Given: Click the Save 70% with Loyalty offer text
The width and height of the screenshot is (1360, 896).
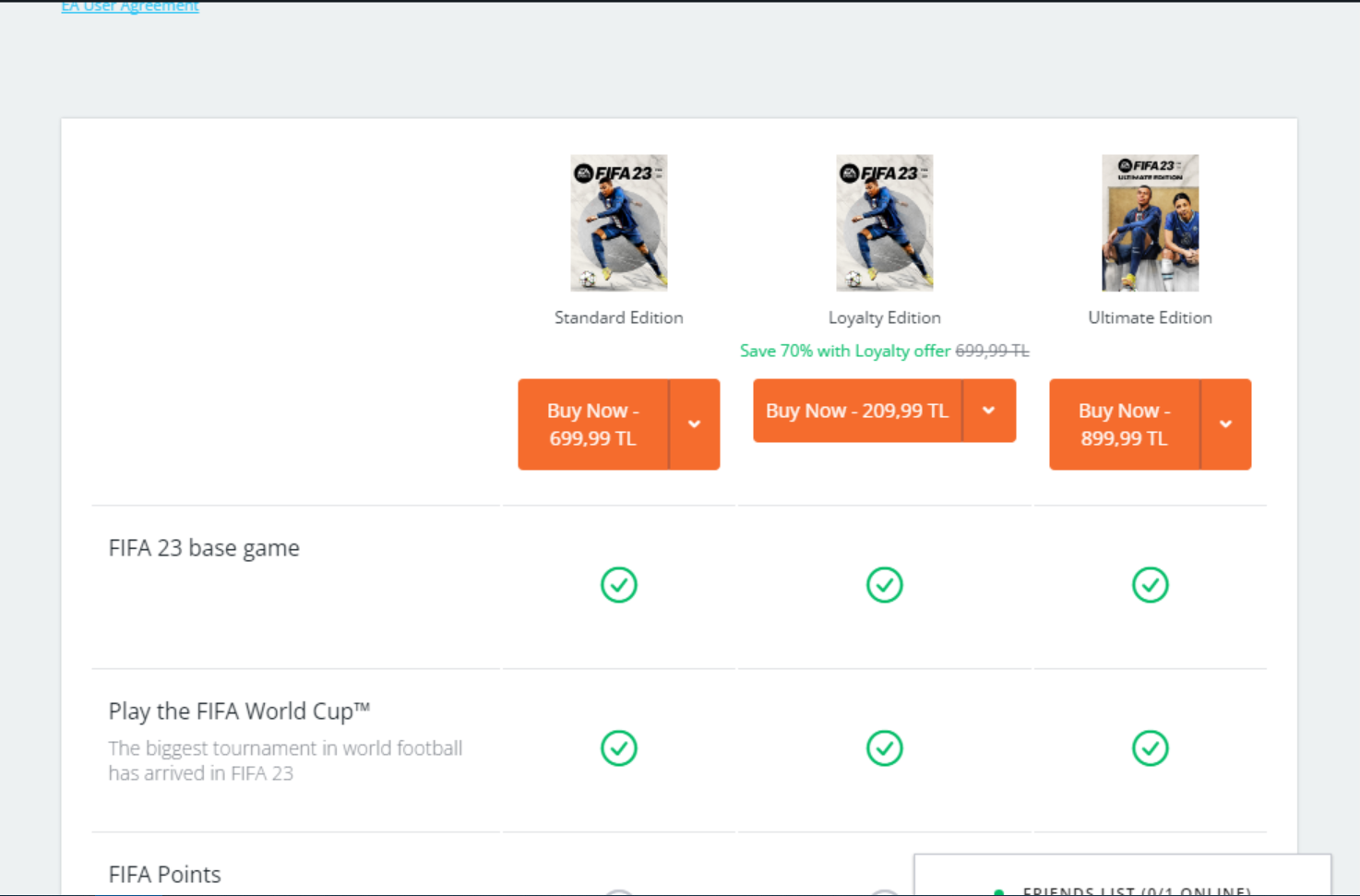Looking at the screenshot, I should coord(845,351).
